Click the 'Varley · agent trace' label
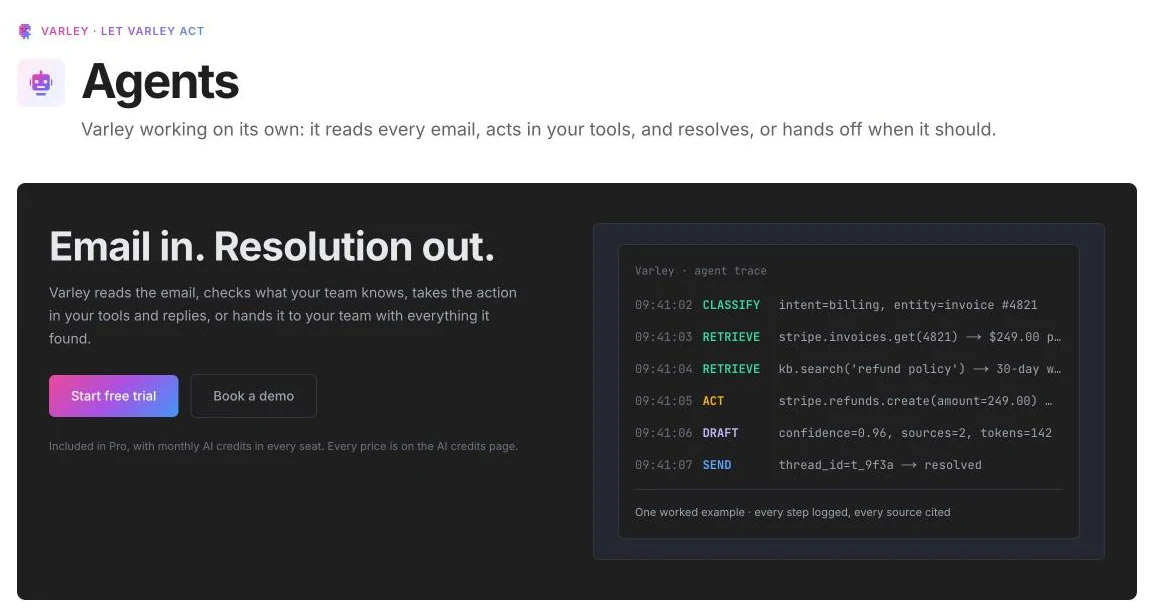 coord(701,270)
